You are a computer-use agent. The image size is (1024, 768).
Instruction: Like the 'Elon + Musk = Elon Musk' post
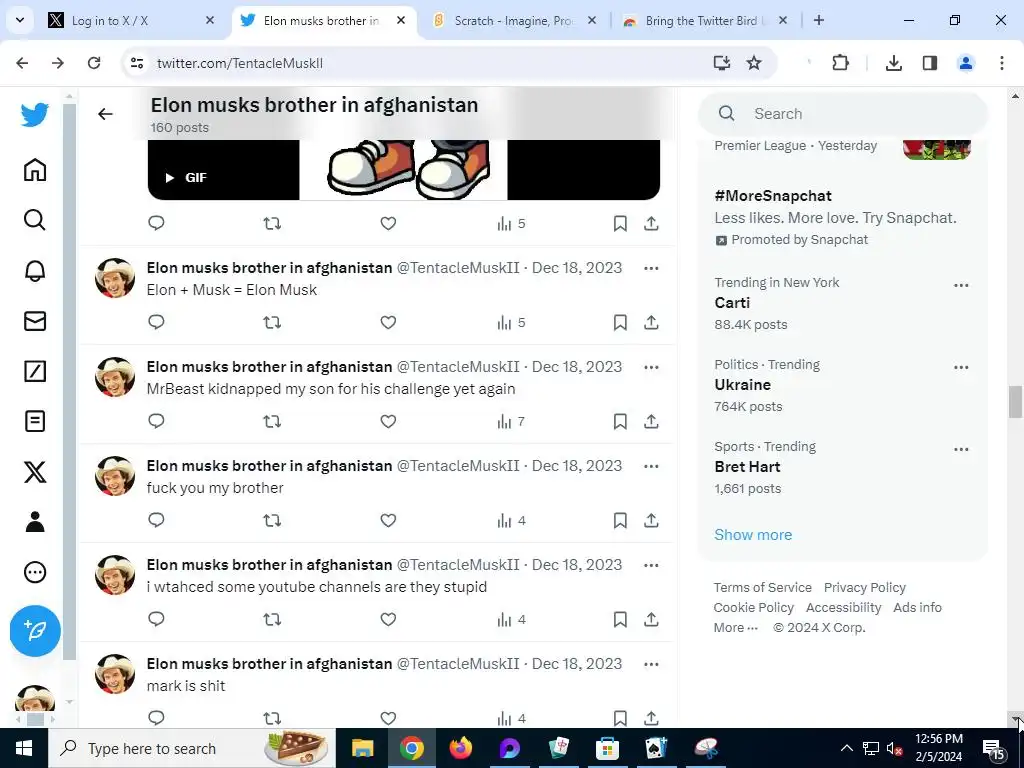tap(388, 322)
